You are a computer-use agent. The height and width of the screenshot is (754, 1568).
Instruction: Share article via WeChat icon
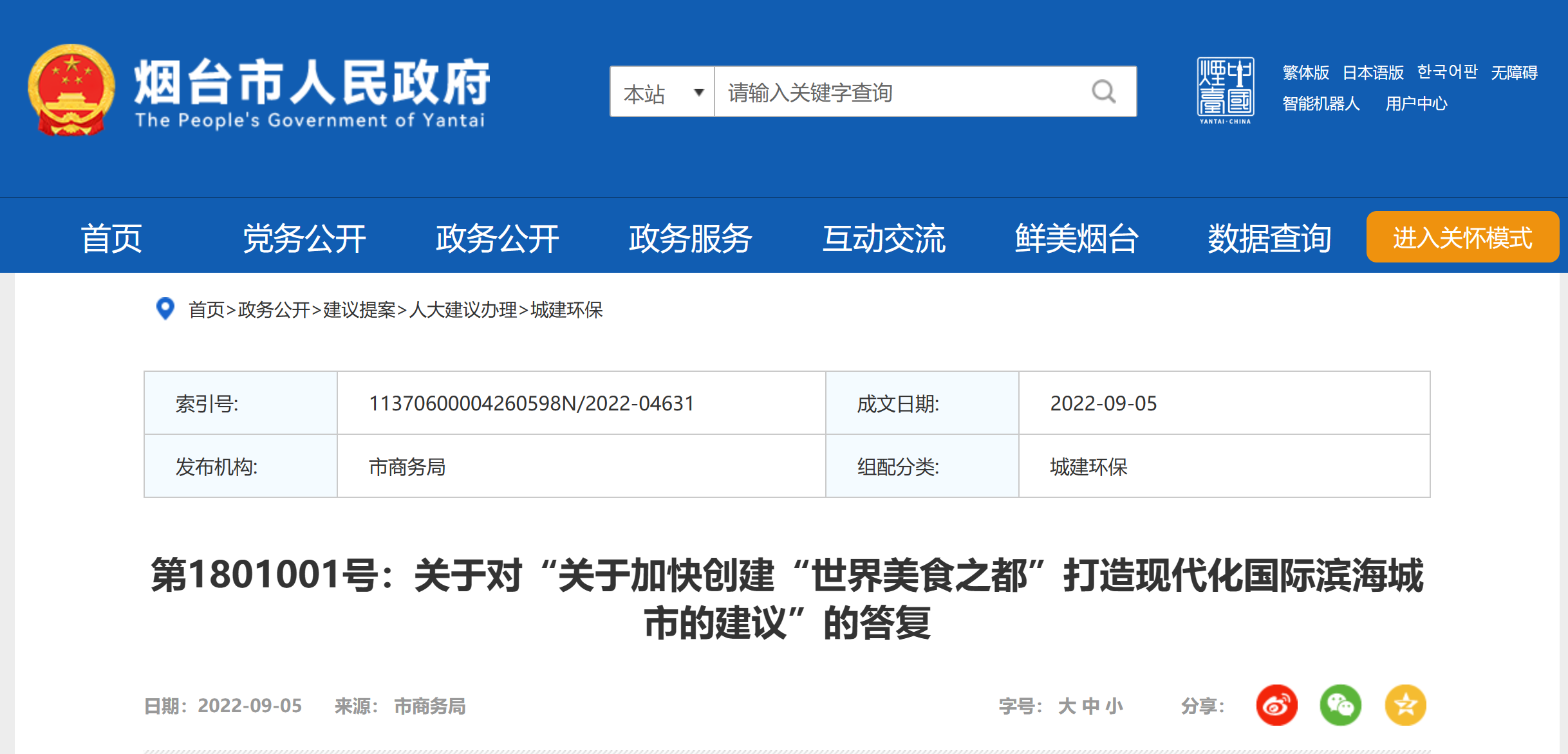click(x=1340, y=705)
